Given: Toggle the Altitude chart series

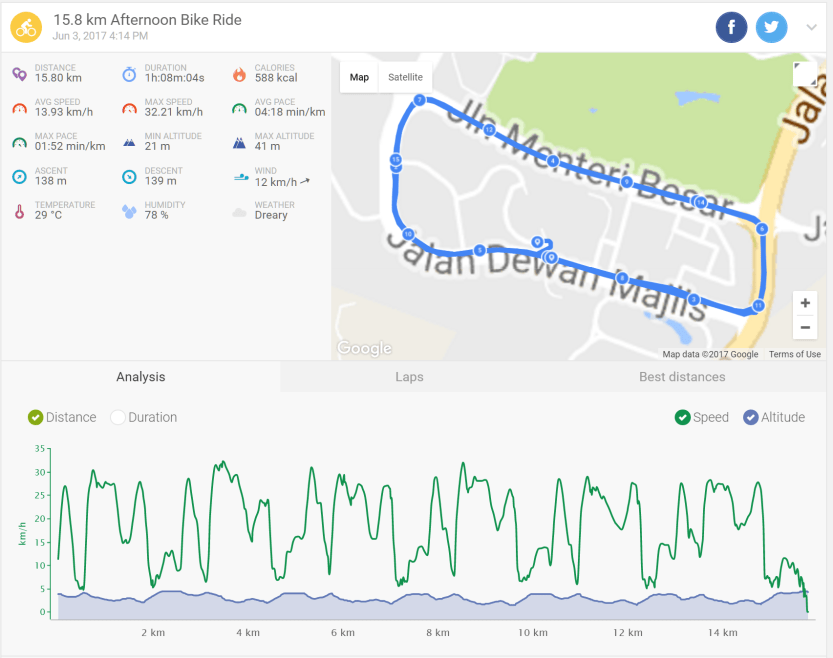Looking at the screenshot, I should 752,417.
